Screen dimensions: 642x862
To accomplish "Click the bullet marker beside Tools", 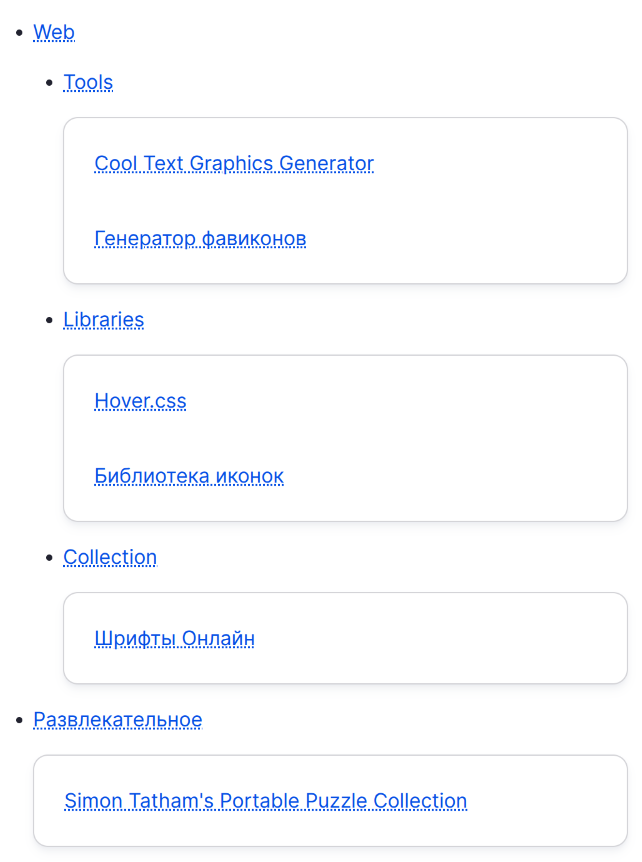I will click(50, 83).
